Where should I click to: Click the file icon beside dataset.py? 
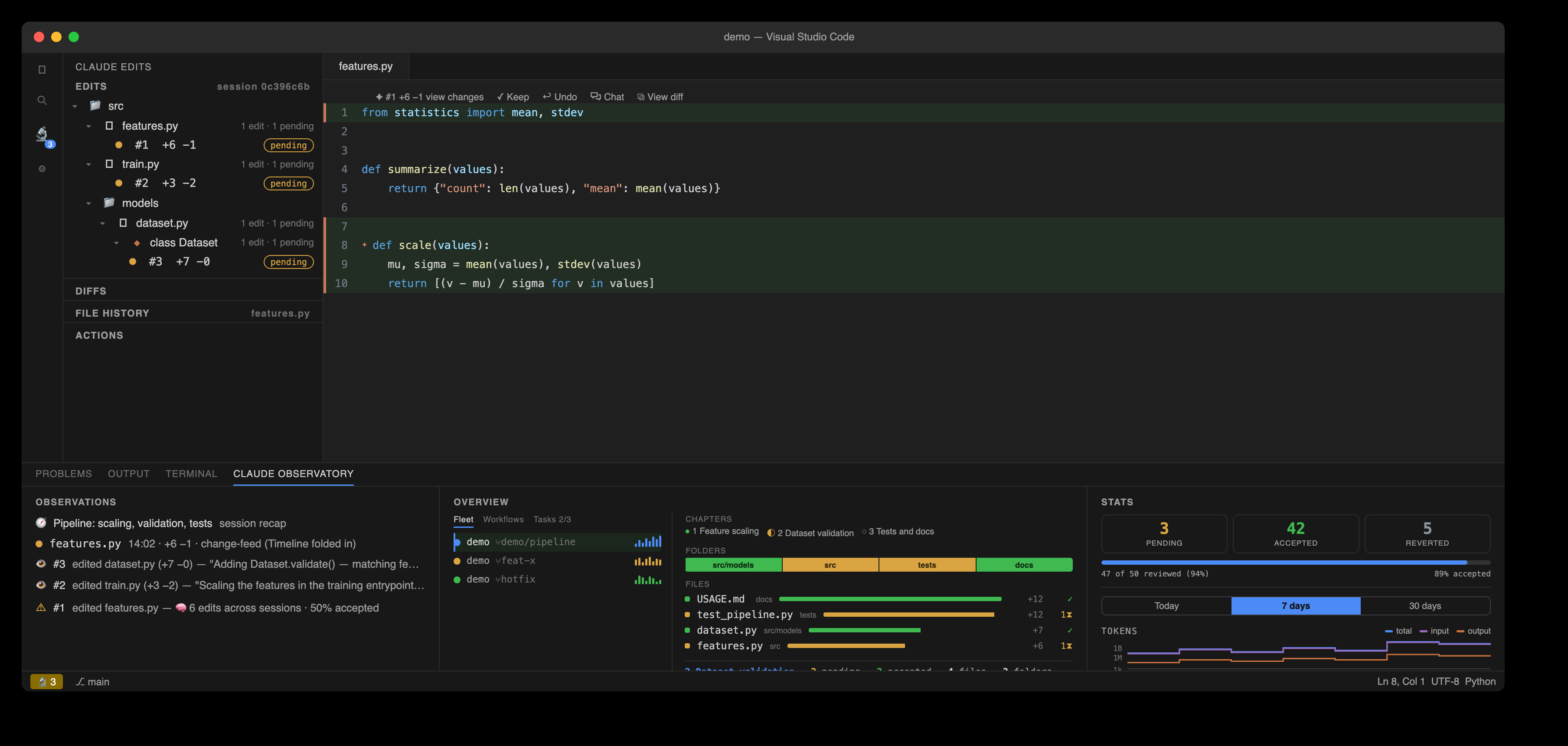(123, 223)
